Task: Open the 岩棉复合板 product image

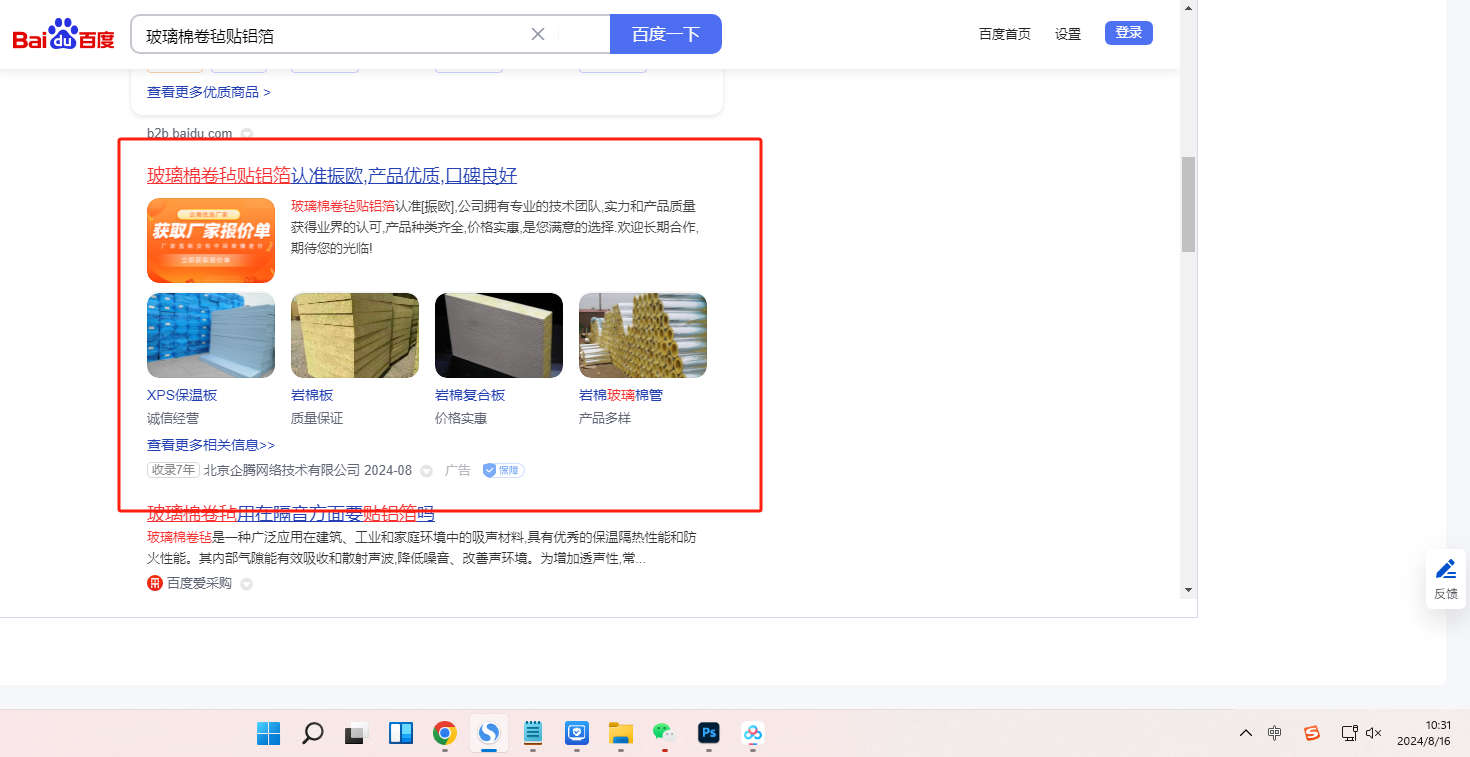Action: (499, 335)
